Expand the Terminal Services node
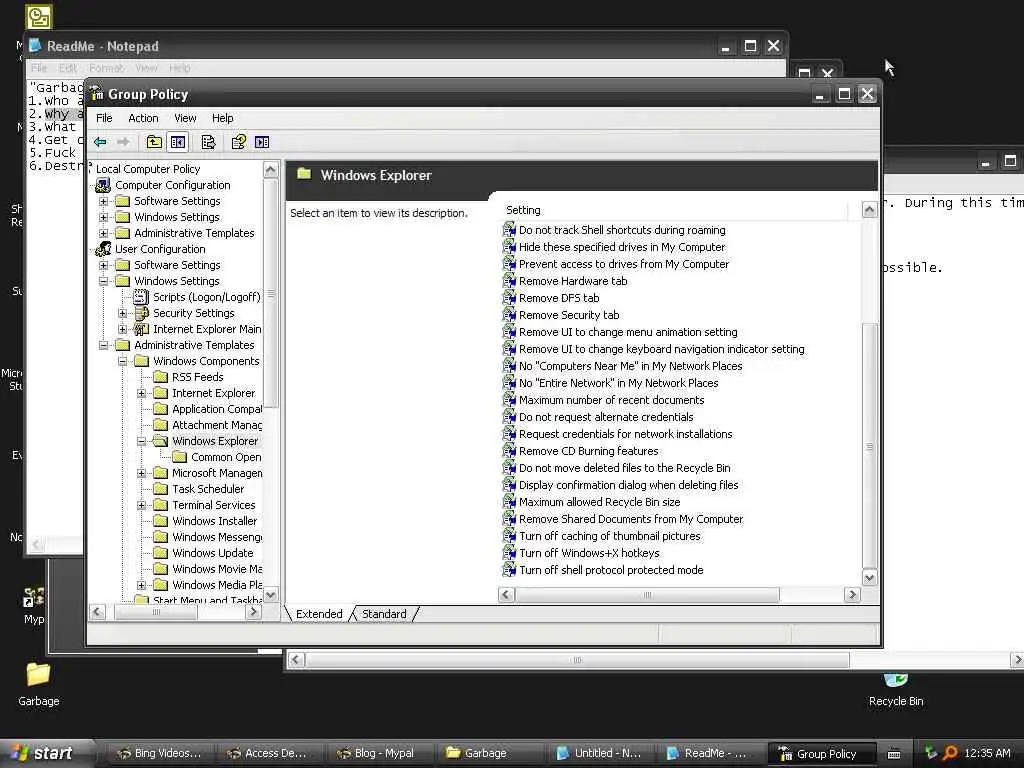1024x768 pixels. click(x=141, y=505)
